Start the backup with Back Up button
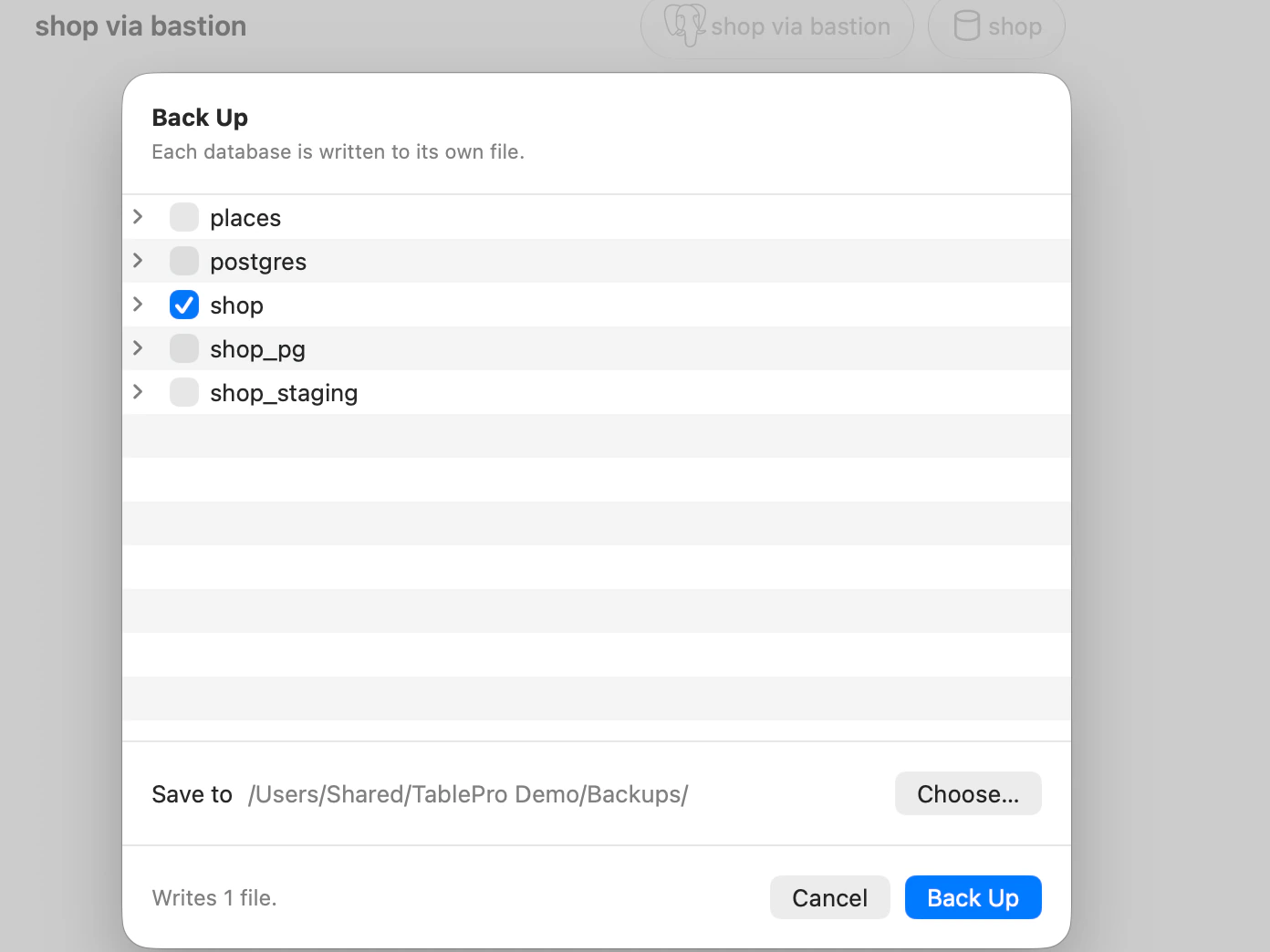Viewport: 1270px width, 952px height. [x=973, y=897]
